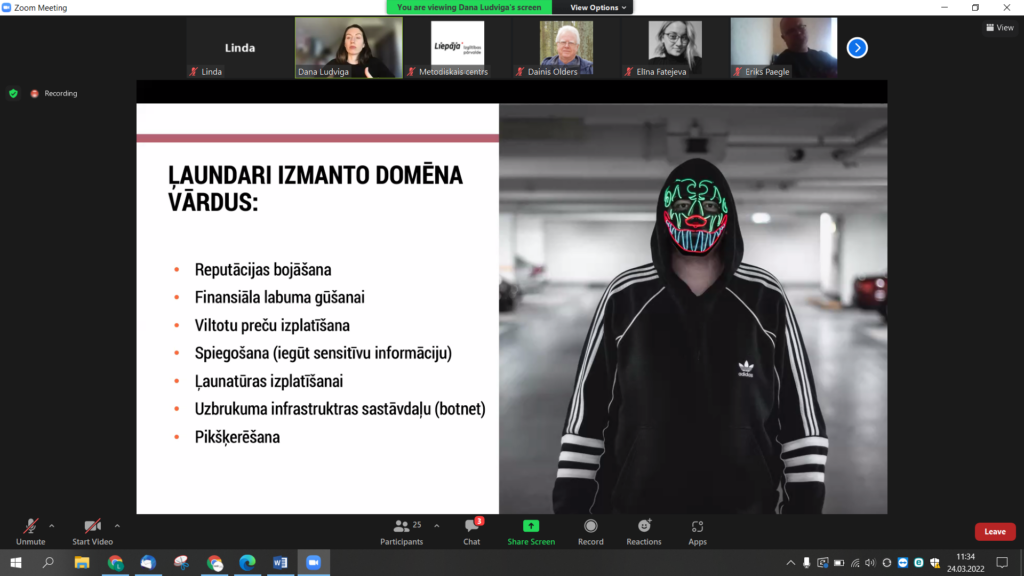1024x576 pixels.
Task: Expand audio options arrow beside Unmute
Action: [x=52, y=525]
